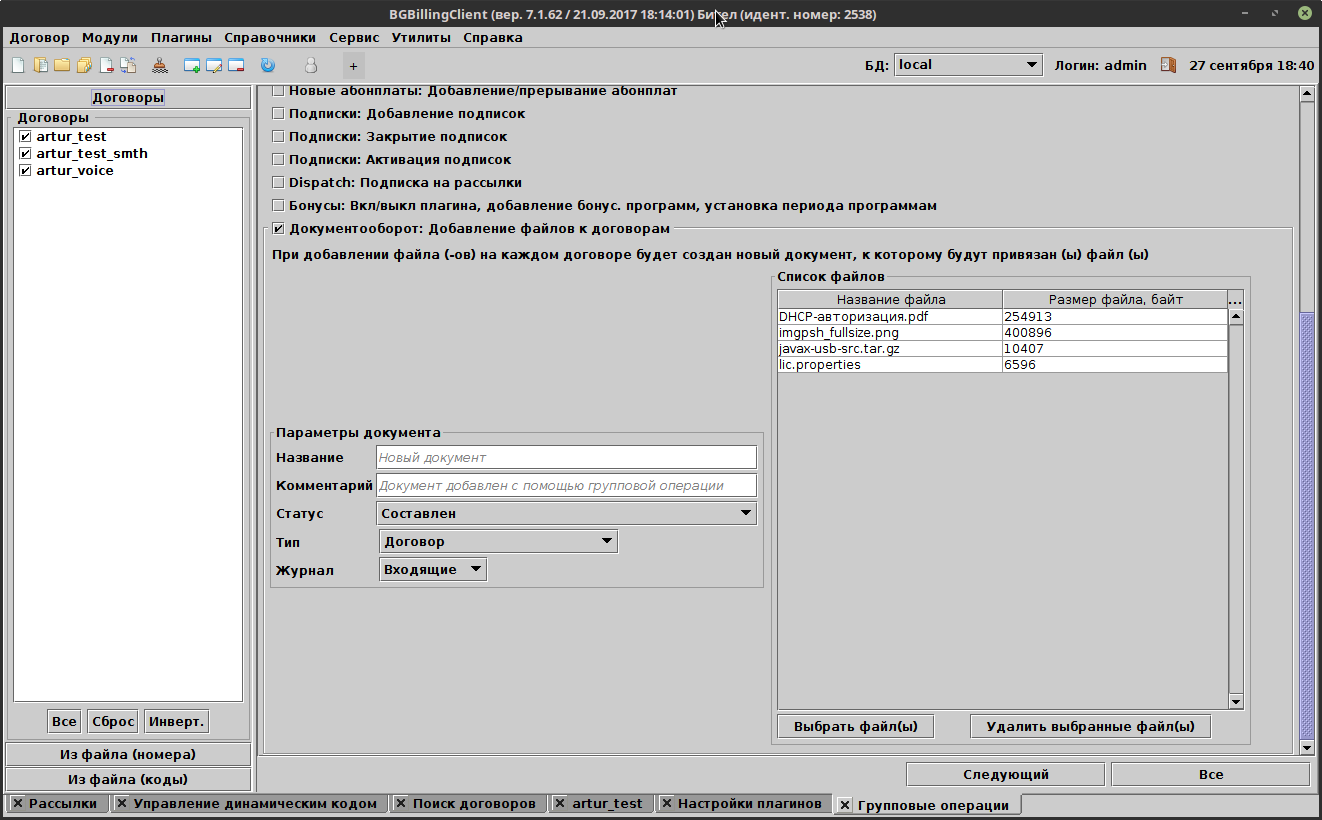1322x820 pixels.
Task: Click the Следующий button
Action: (x=1005, y=774)
